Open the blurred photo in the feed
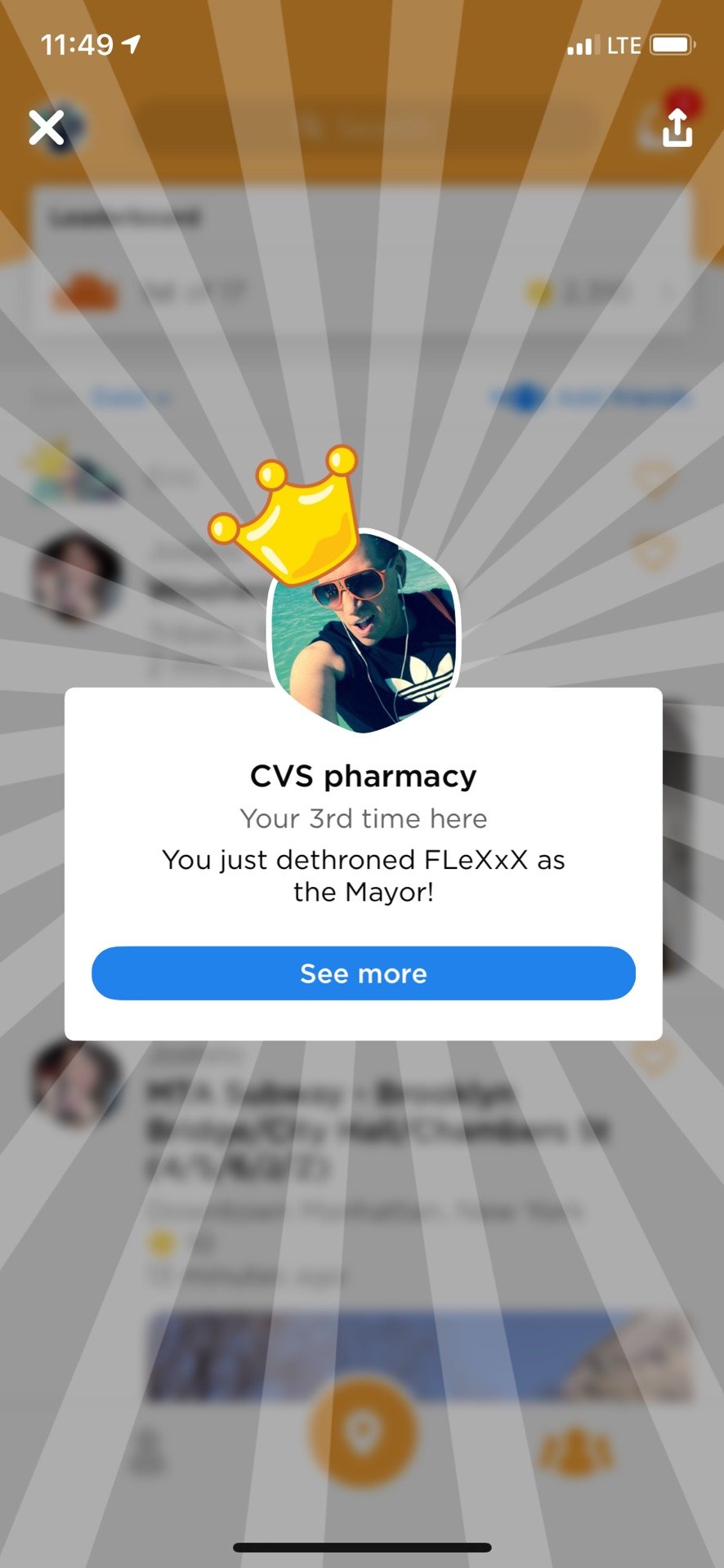 (419, 1355)
